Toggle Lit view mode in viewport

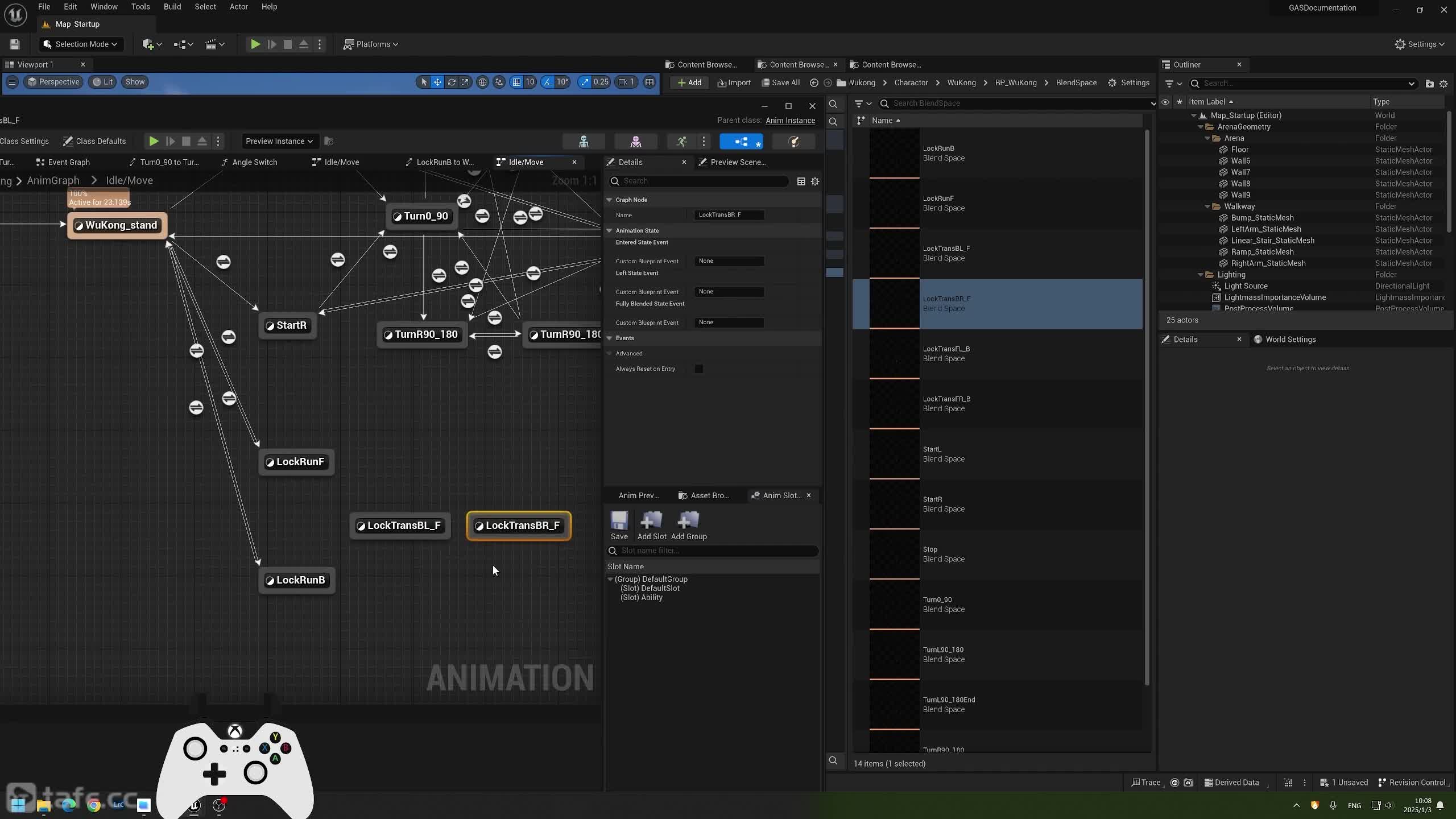point(102,82)
